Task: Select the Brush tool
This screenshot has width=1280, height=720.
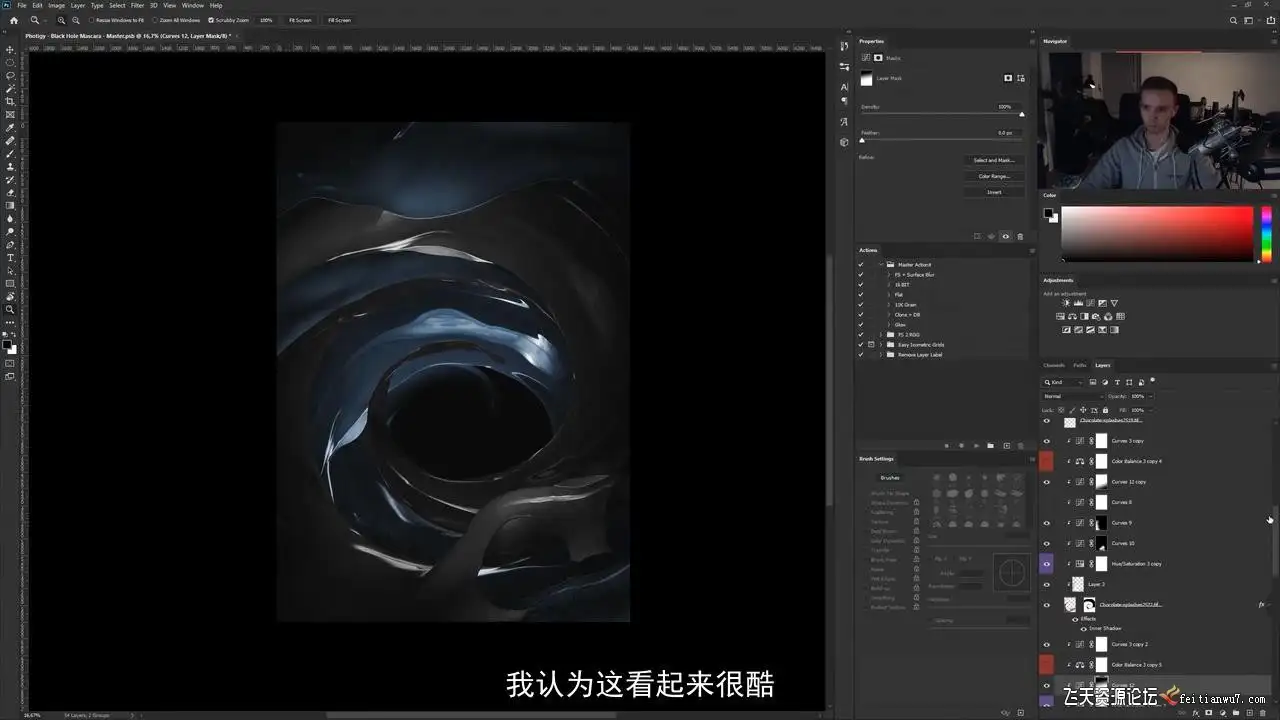Action: 11,153
